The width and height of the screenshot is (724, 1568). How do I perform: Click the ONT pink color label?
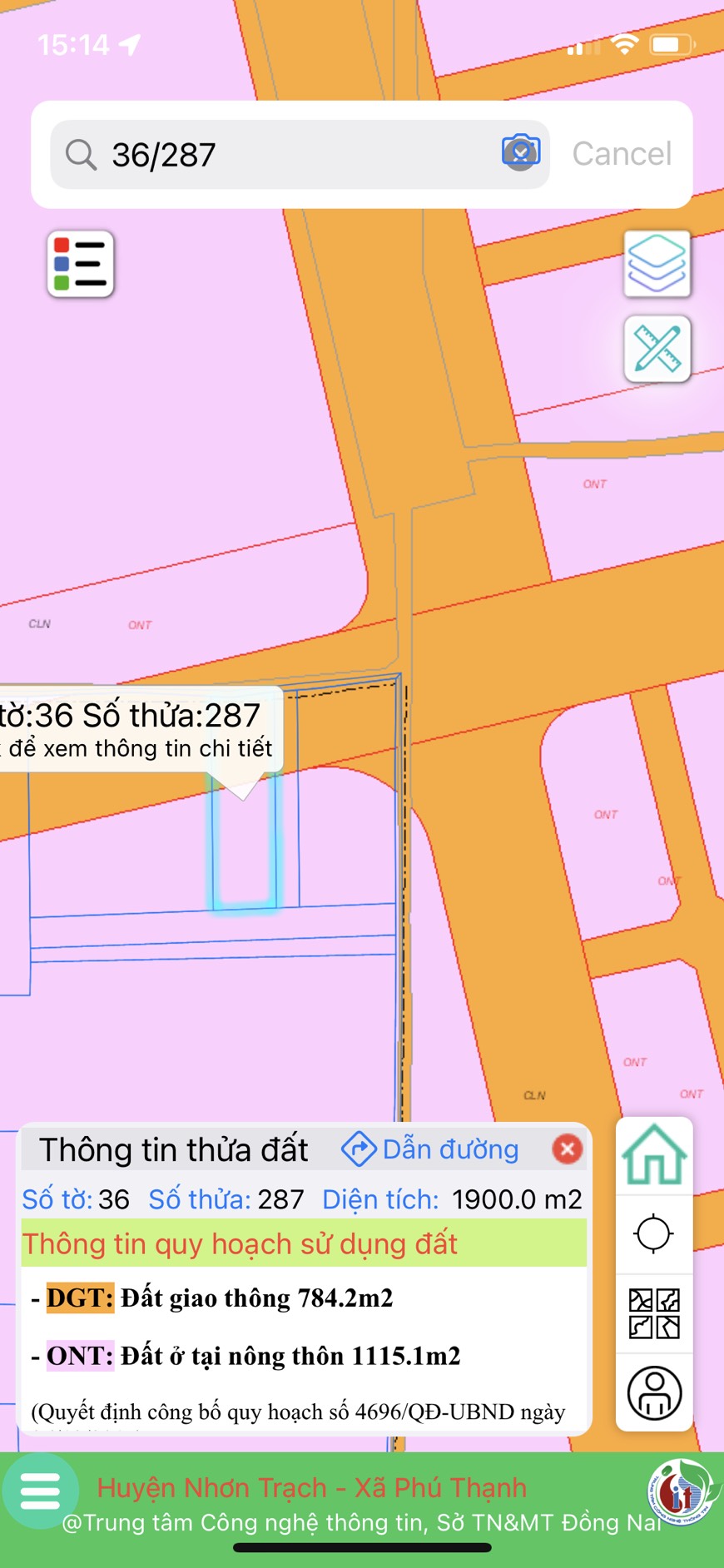(x=80, y=1356)
